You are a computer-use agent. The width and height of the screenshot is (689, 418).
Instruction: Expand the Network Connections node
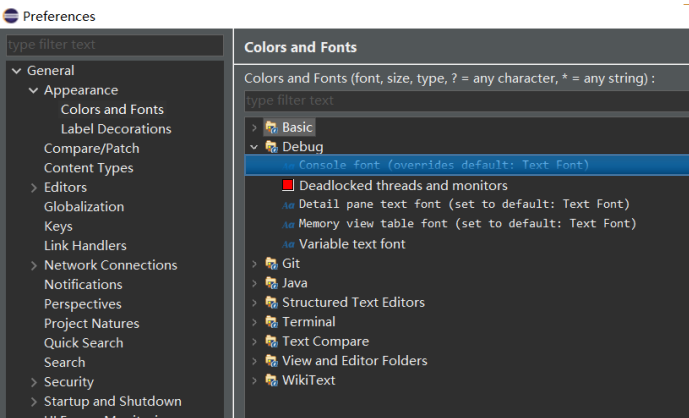tap(33, 265)
